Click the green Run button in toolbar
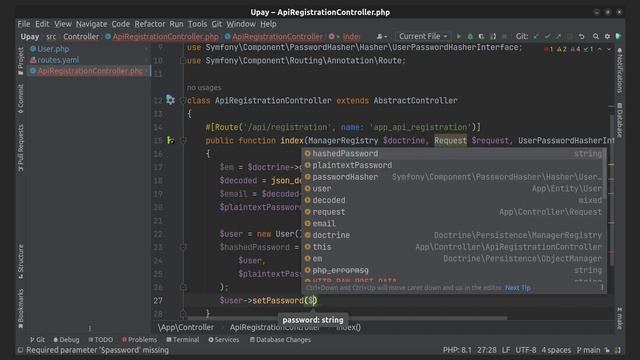Screen dimensions: 640x360 click(x=459, y=36)
